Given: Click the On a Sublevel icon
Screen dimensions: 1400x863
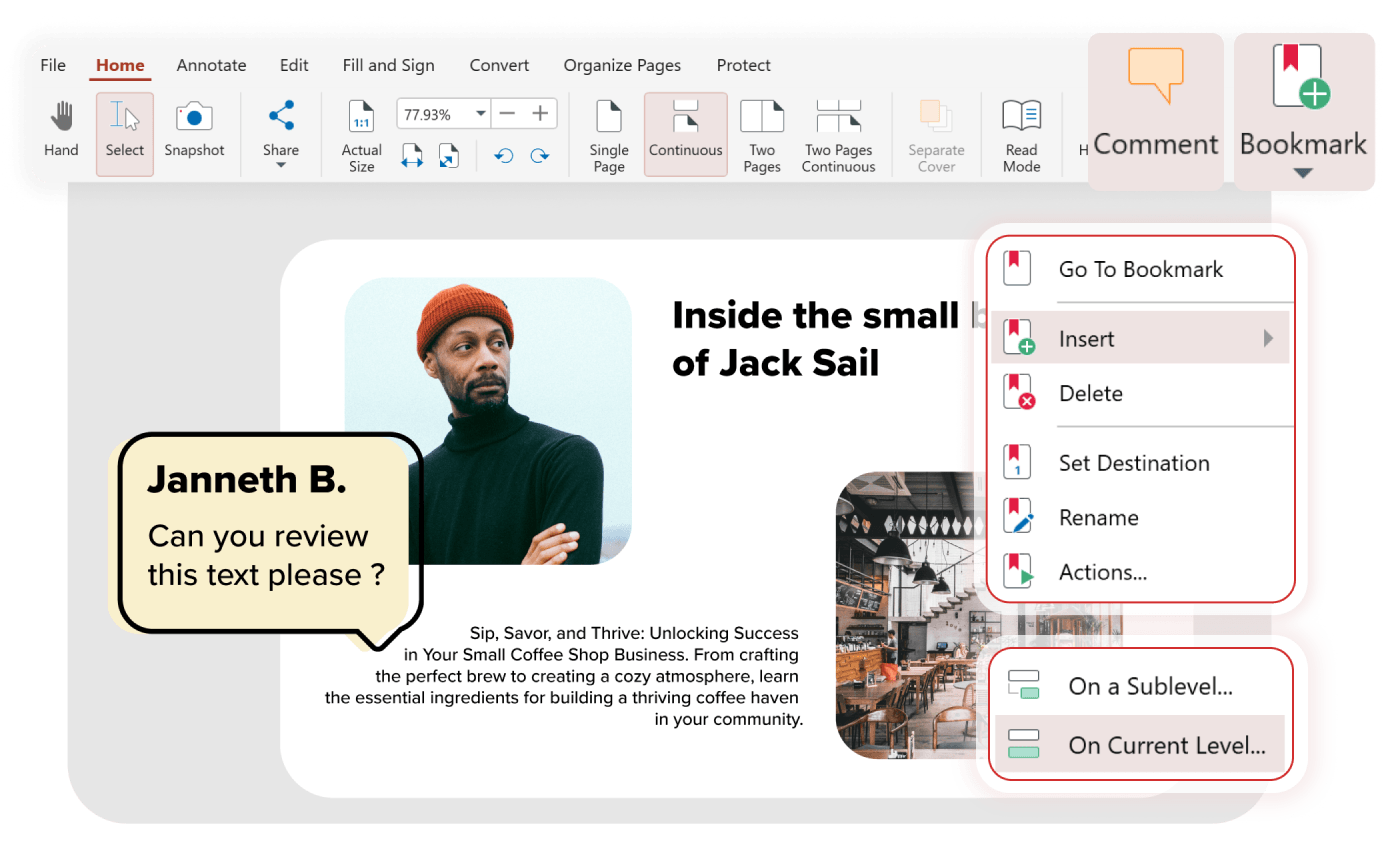Looking at the screenshot, I should [x=1024, y=686].
